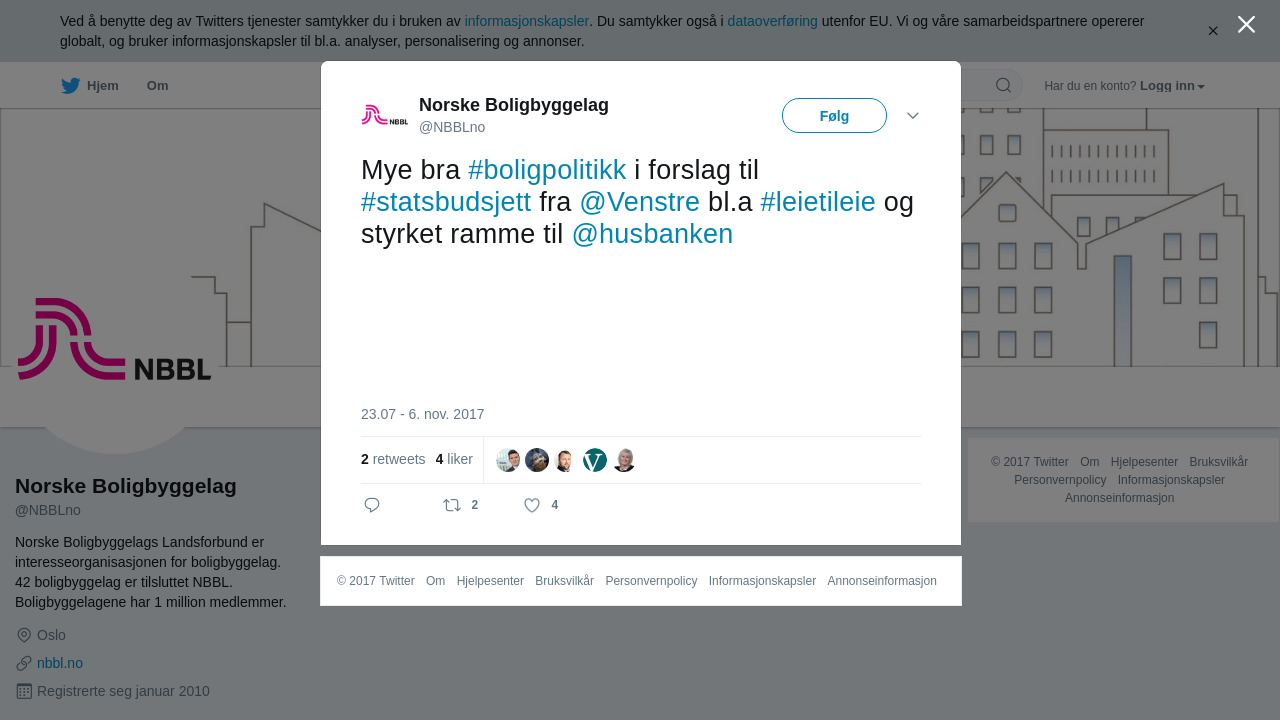Screen dimensions: 1280x720
Task: Open the @husbanken mention link
Action: [652, 234]
